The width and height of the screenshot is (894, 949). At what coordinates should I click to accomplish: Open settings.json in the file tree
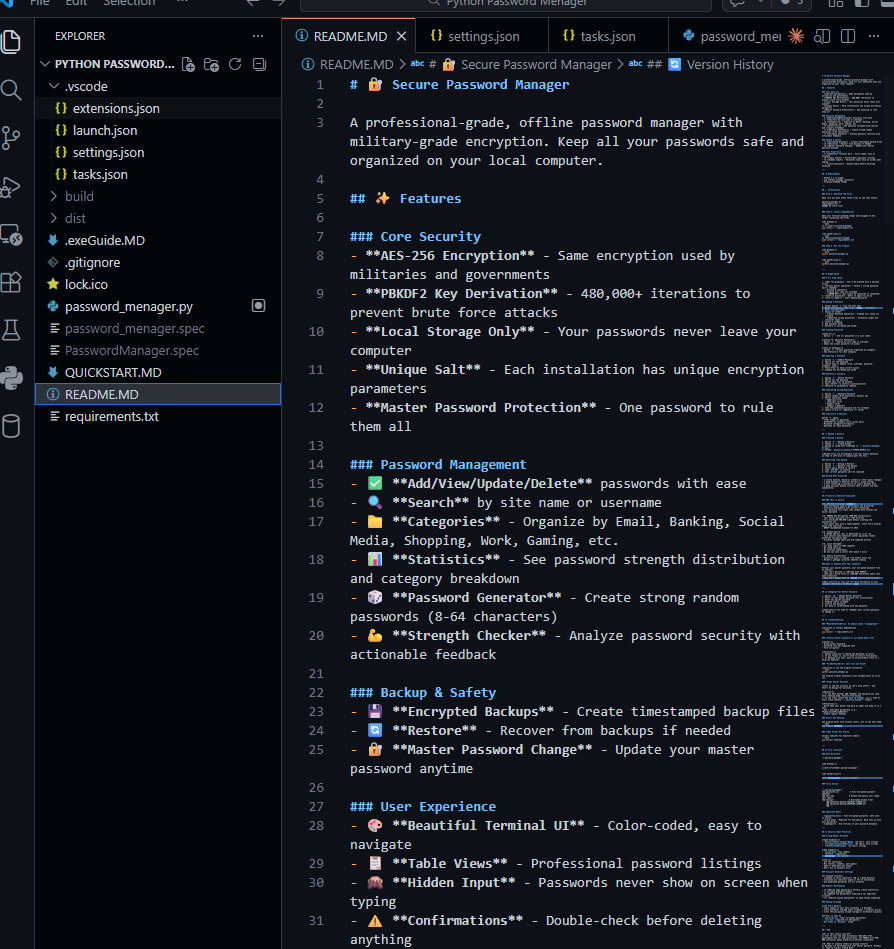point(158,152)
